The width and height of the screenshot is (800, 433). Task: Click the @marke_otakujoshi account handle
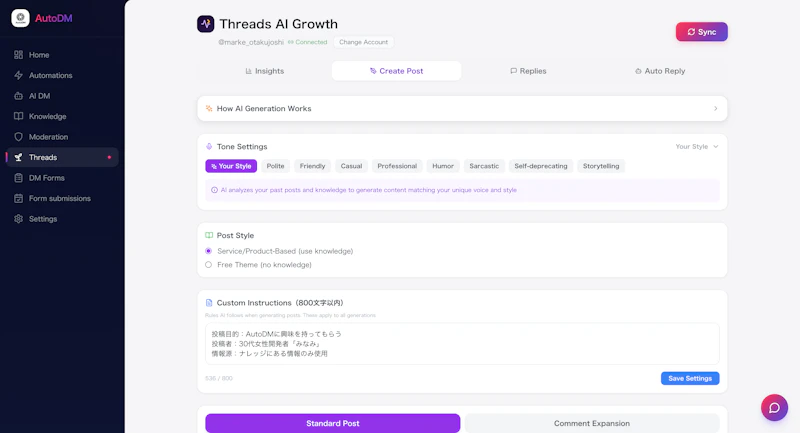251,42
